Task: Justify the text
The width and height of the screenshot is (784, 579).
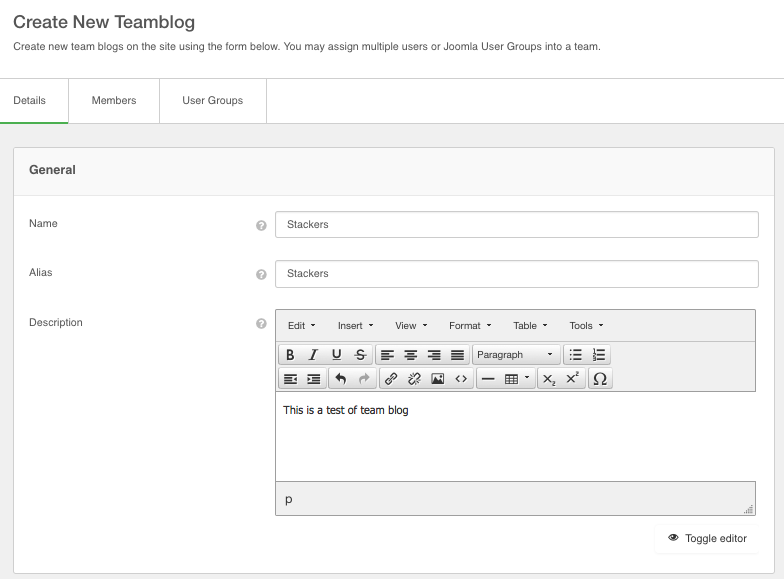Action: coord(458,354)
